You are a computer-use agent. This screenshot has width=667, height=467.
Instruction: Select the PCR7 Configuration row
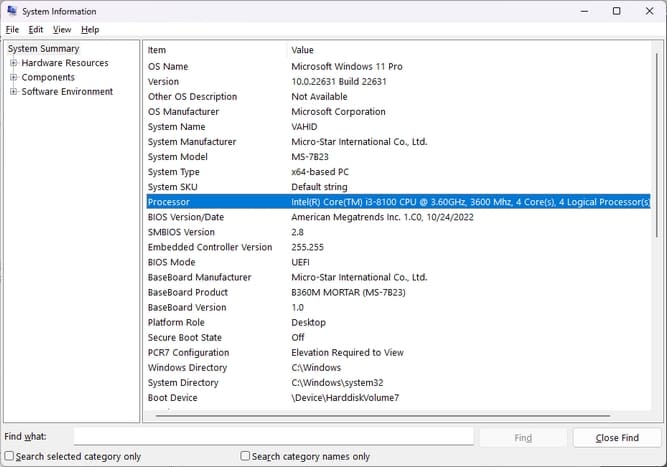(398, 353)
